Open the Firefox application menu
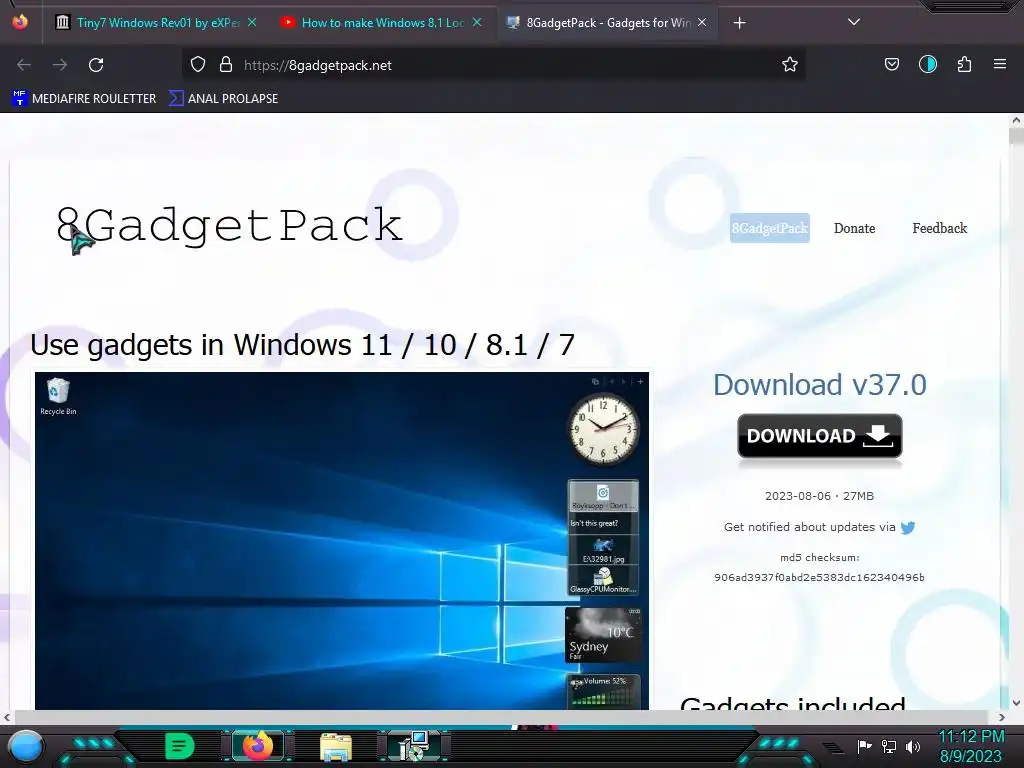The image size is (1024, 768). [x=1000, y=65]
